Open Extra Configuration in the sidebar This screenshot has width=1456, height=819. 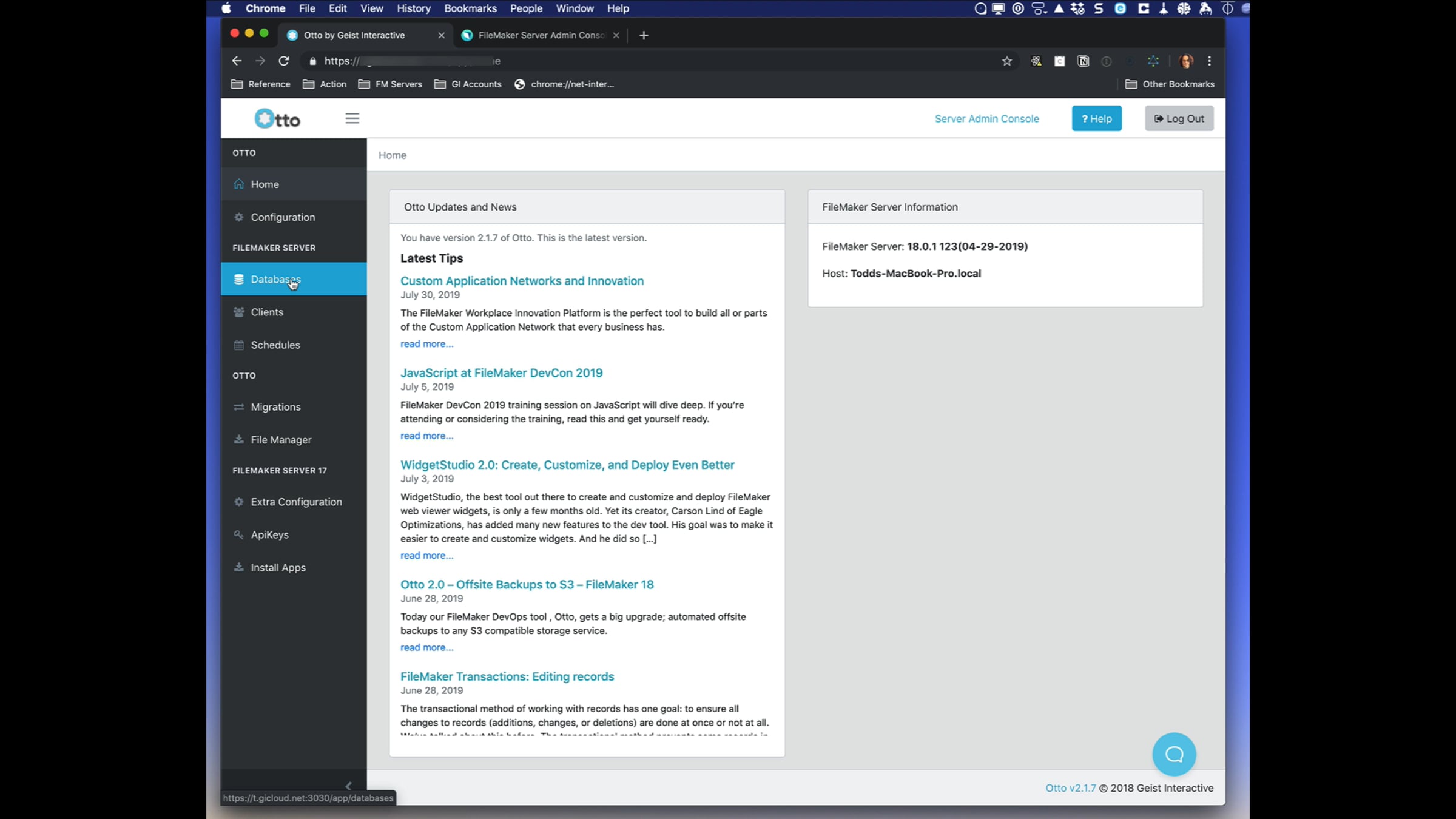(x=294, y=502)
